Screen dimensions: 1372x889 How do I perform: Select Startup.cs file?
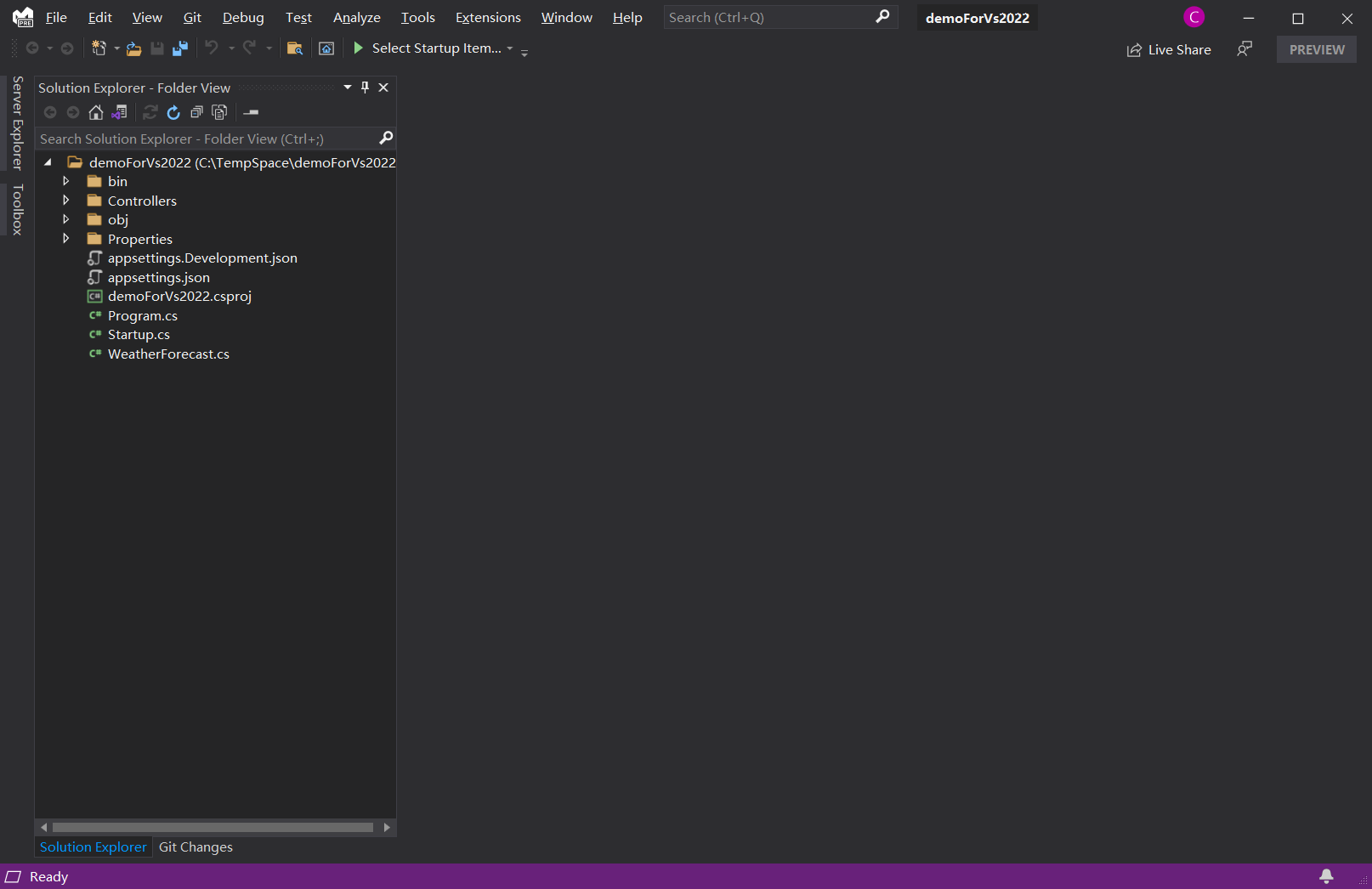coord(139,334)
